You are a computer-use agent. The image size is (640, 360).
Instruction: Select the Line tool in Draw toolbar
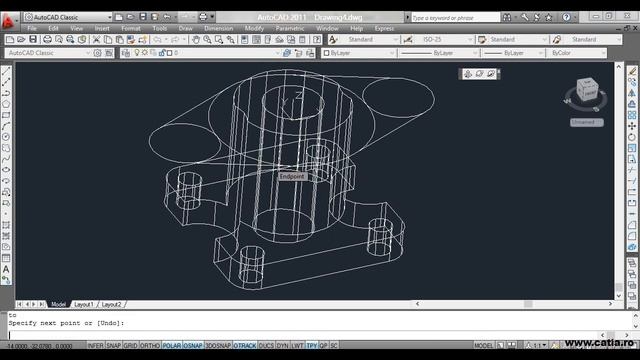(x=6, y=71)
